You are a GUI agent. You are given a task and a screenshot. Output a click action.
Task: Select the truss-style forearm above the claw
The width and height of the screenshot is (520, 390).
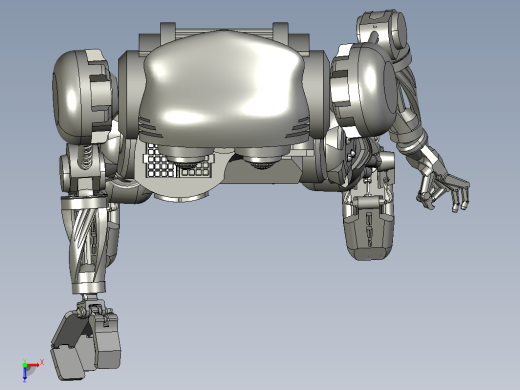[86, 245]
